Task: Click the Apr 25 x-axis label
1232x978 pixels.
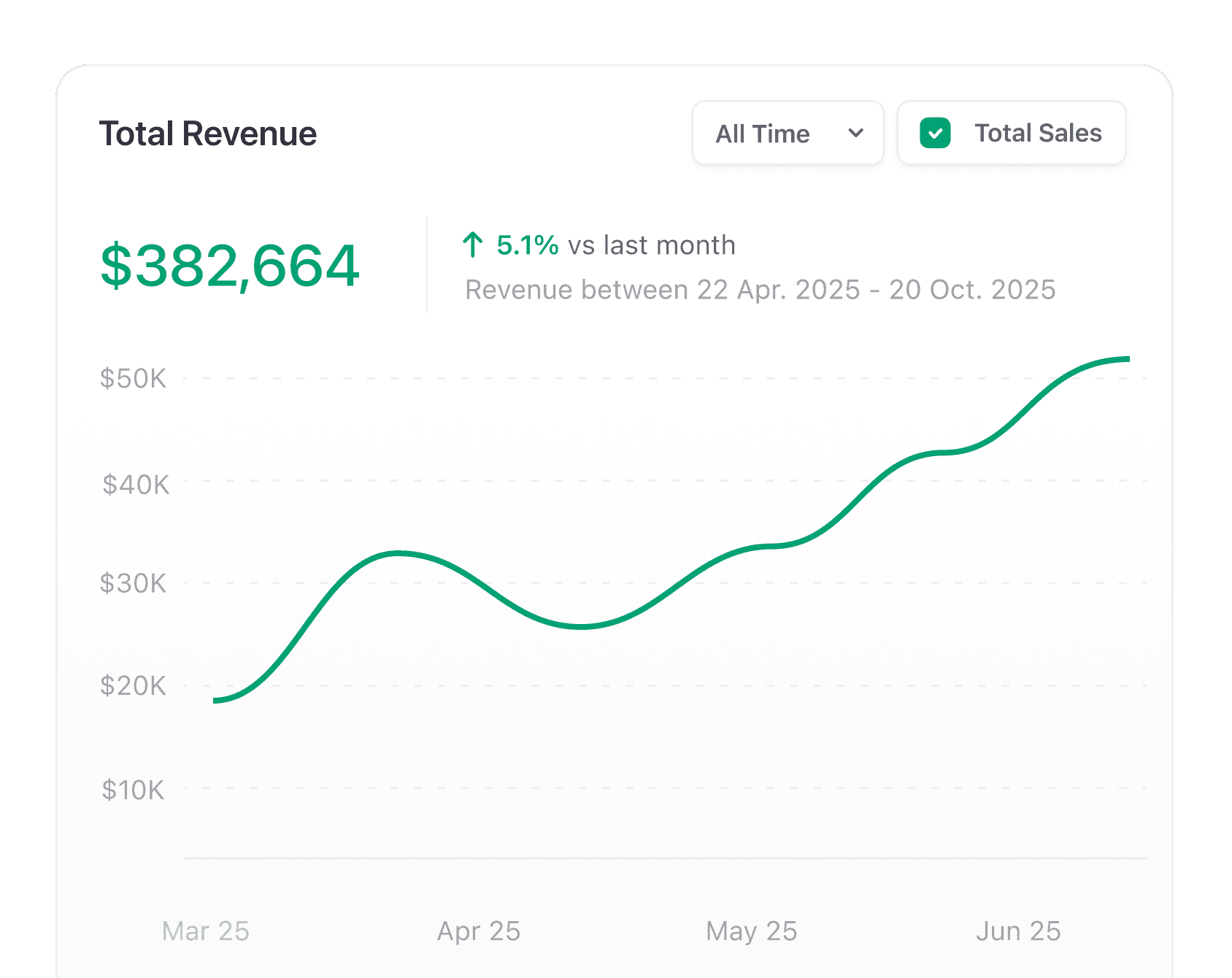Action: (479, 931)
